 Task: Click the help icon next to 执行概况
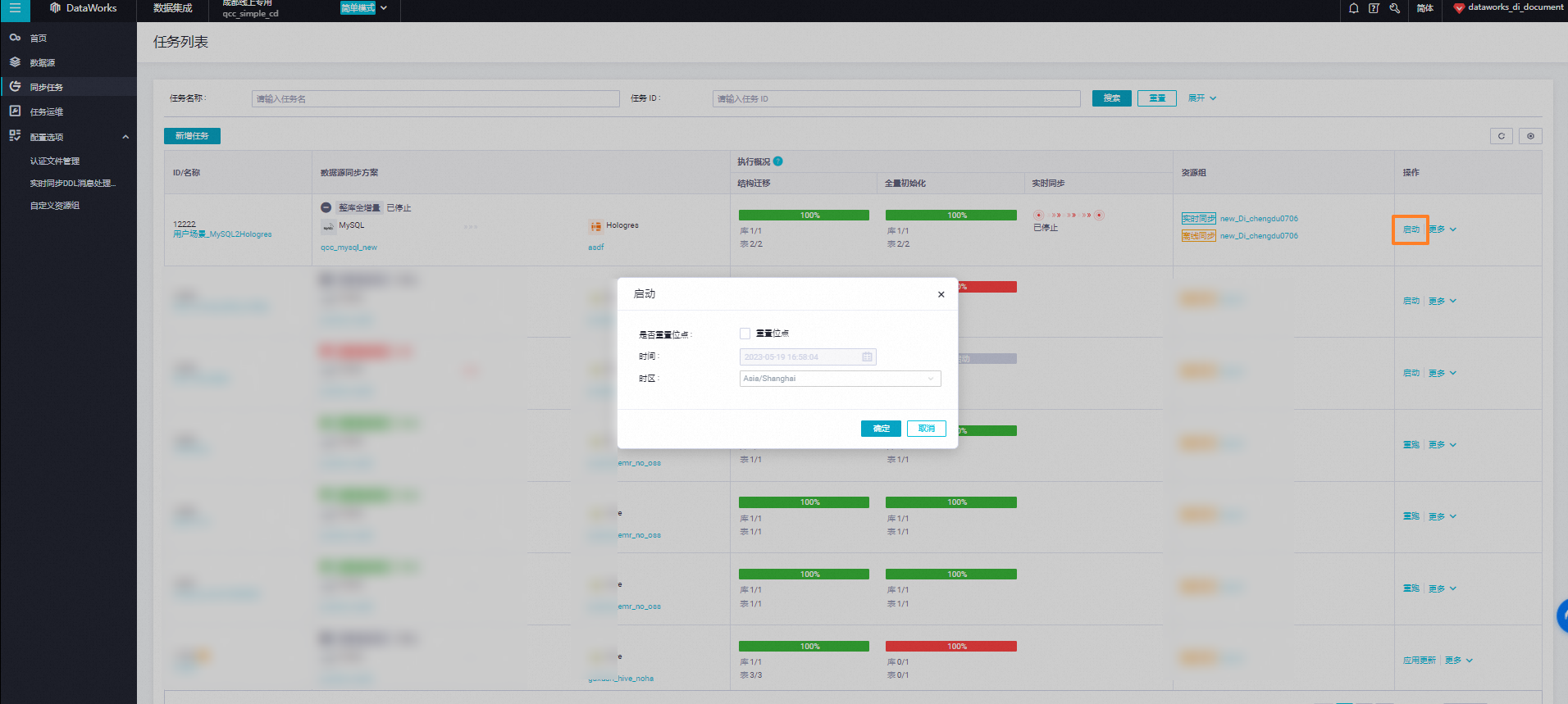click(778, 161)
